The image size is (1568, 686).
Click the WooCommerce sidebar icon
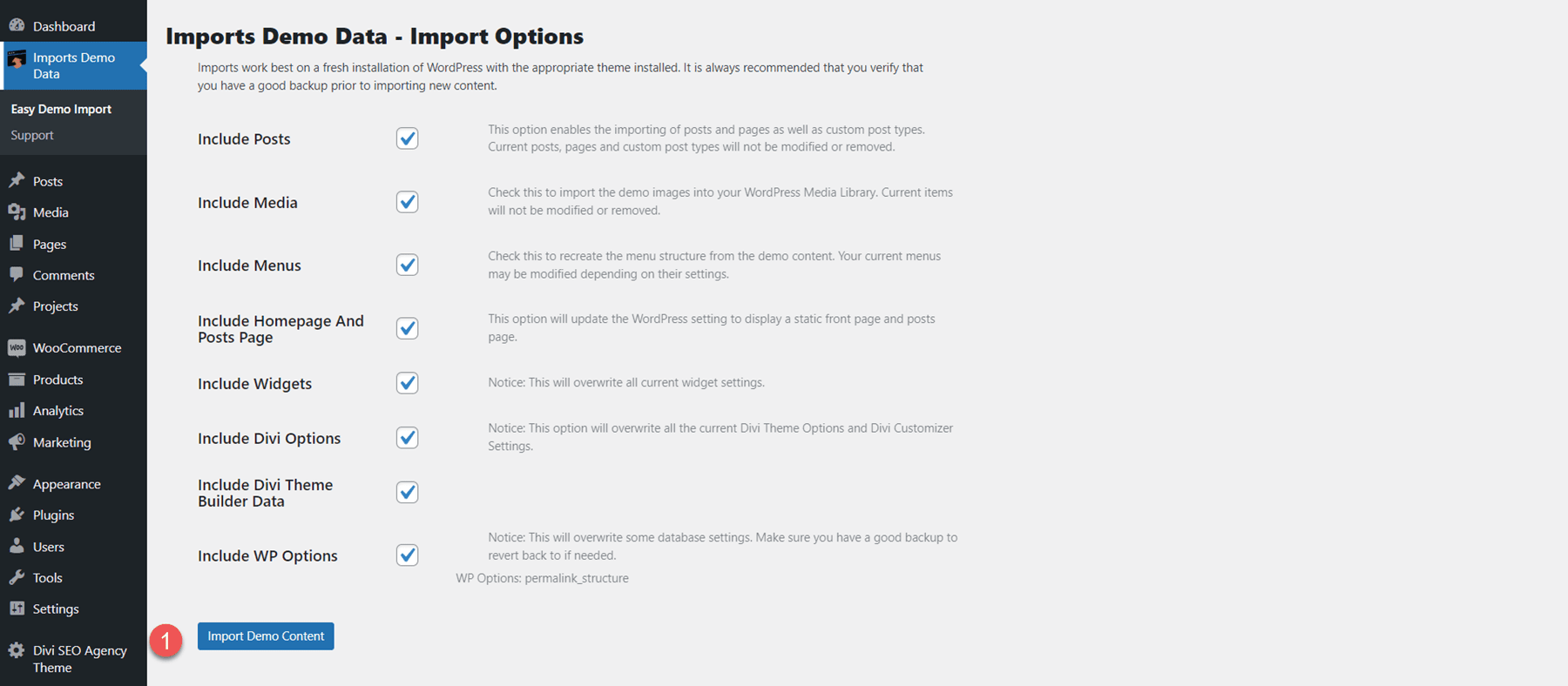16,347
